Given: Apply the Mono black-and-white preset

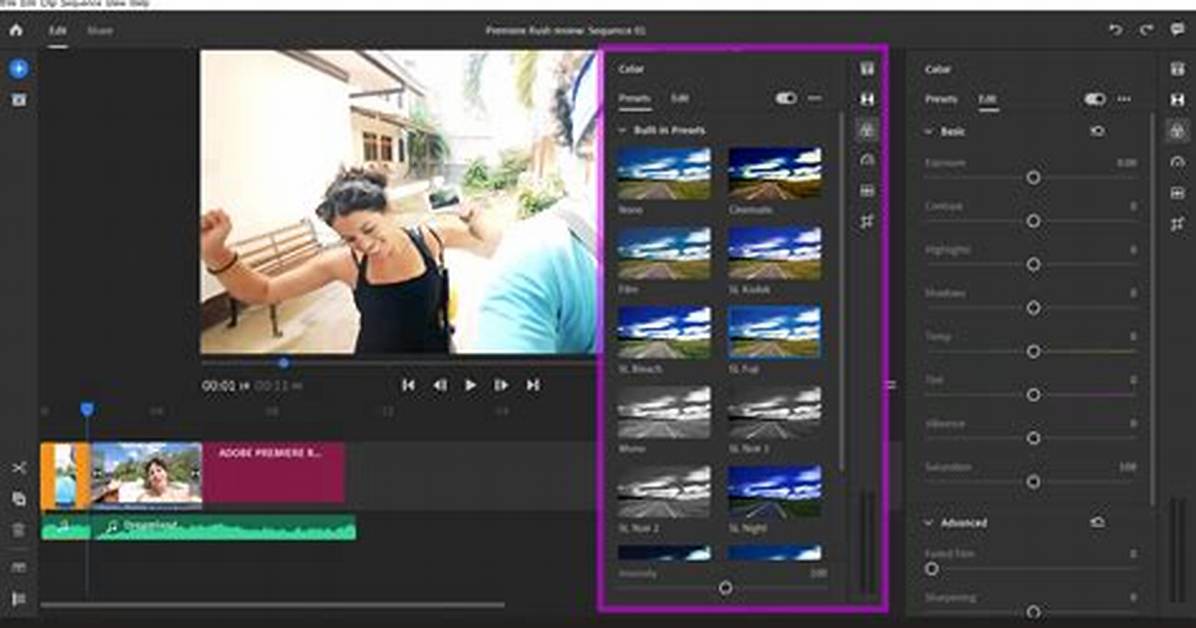Looking at the screenshot, I should click(664, 413).
